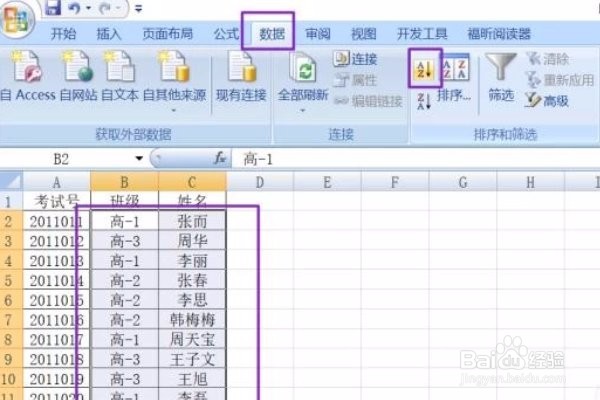Open undo history dropdown arrow
600x400 pixels.
[88, 8]
